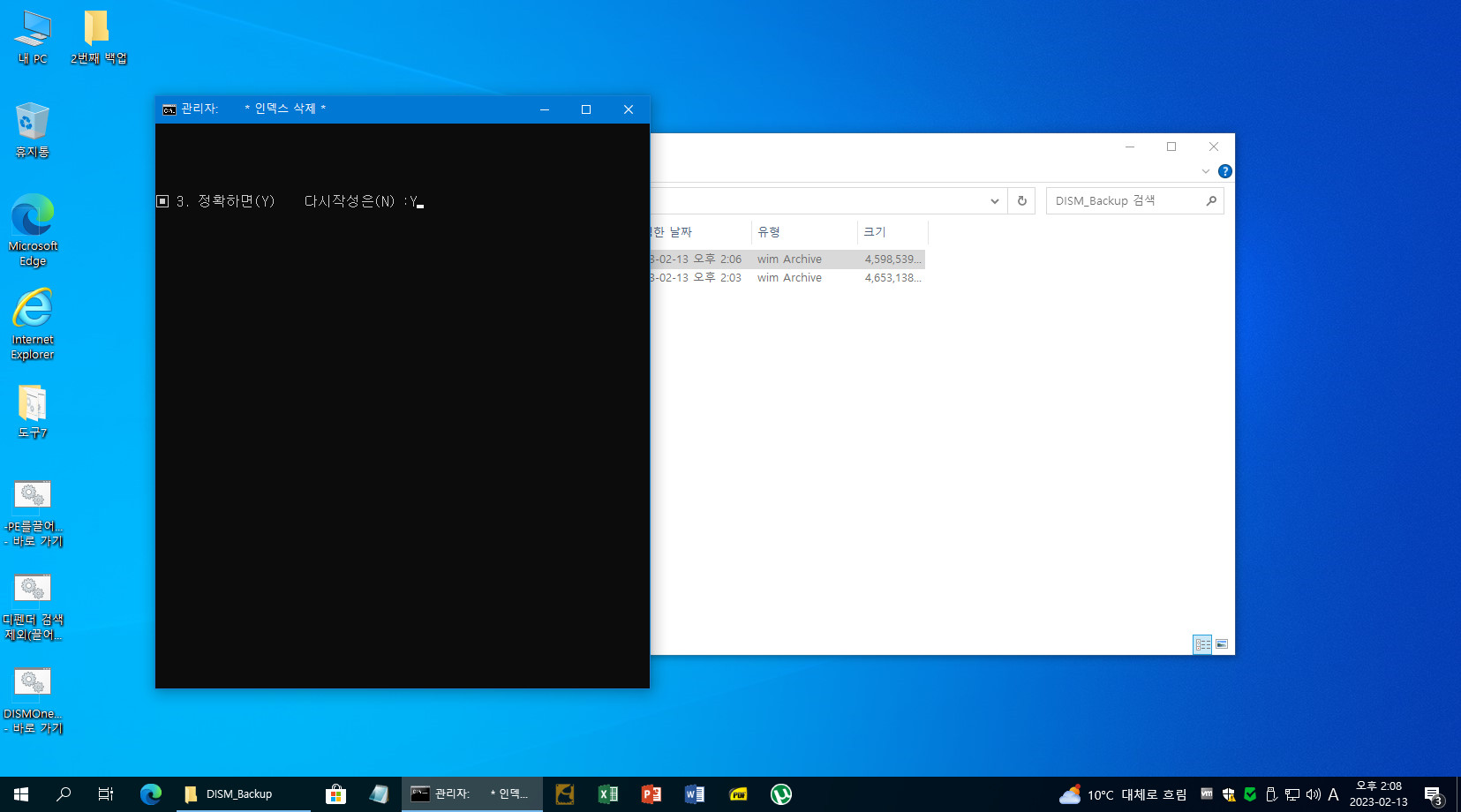Launch Excel from the taskbar
This screenshot has width=1461, height=812.
tap(607, 794)
